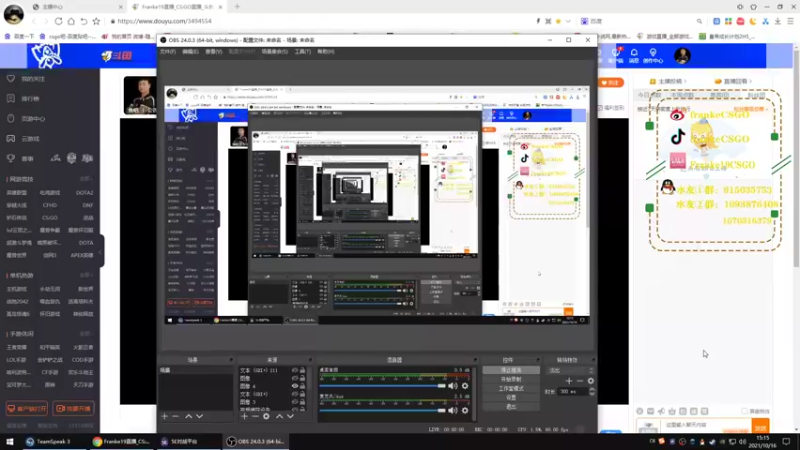Toggle lock on source 图像 4
This screenshot has height=450, width=800.
pyautogui.click(x=302, y=386)
